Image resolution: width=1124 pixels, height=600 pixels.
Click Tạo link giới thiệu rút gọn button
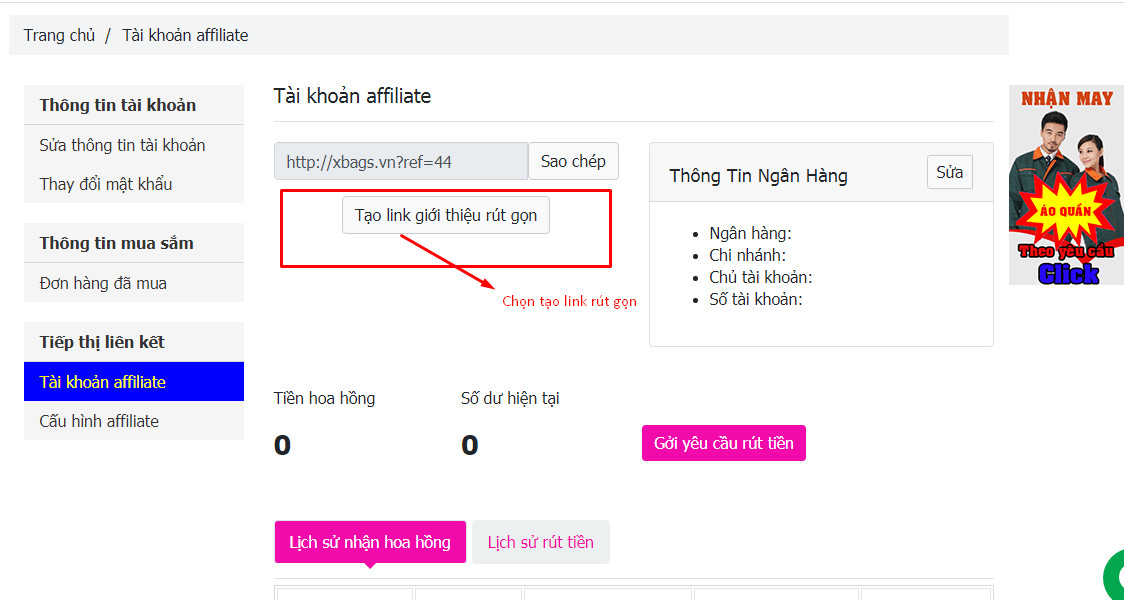pyautogui.click(x=446, y=216)
